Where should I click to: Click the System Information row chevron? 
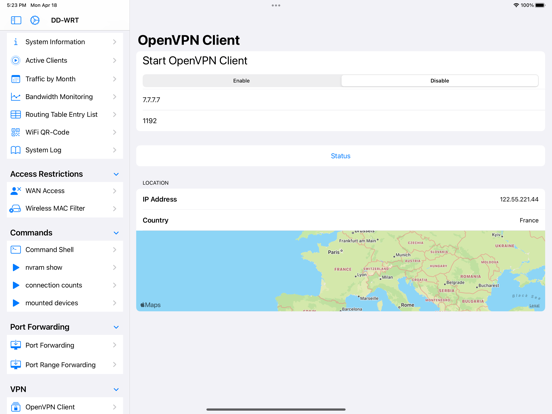pyautogui.click(x=114, y=42)
